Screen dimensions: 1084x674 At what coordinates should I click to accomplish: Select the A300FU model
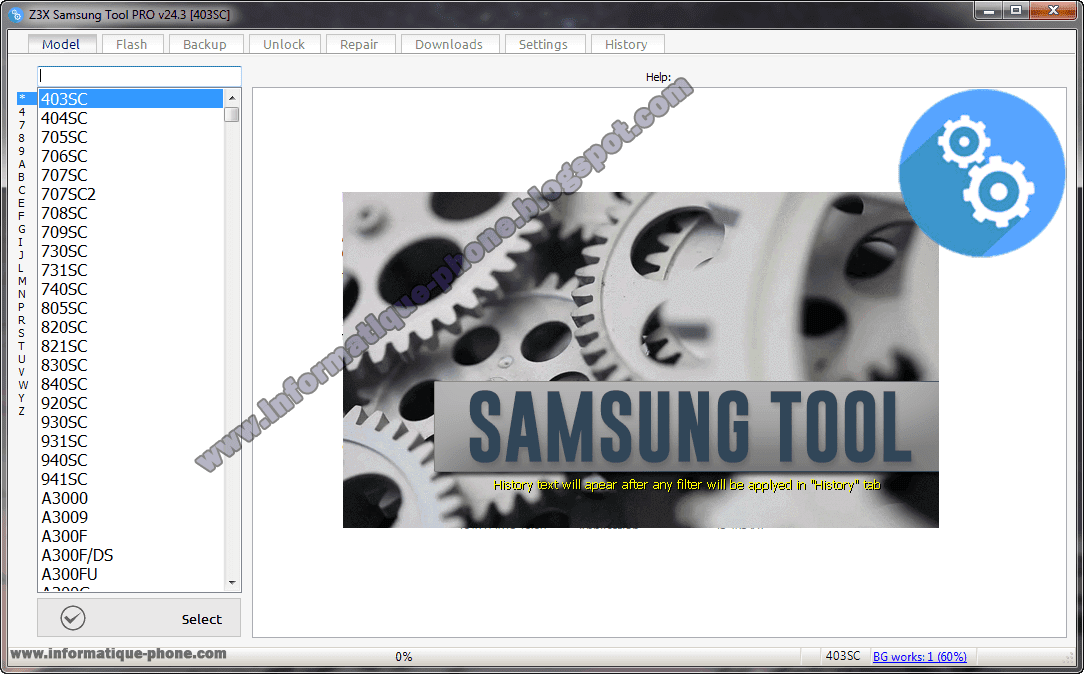(x=131, y=574)
